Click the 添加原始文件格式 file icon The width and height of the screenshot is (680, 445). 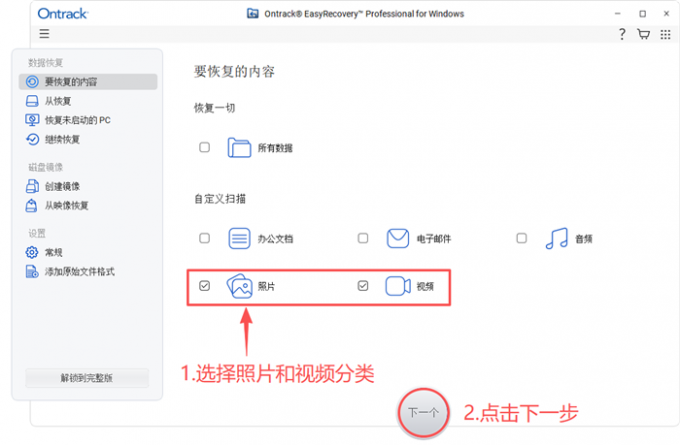tap(32, 272)
